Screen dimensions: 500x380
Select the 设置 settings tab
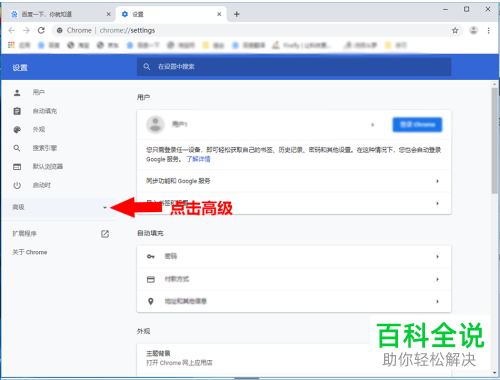(171, 14)
